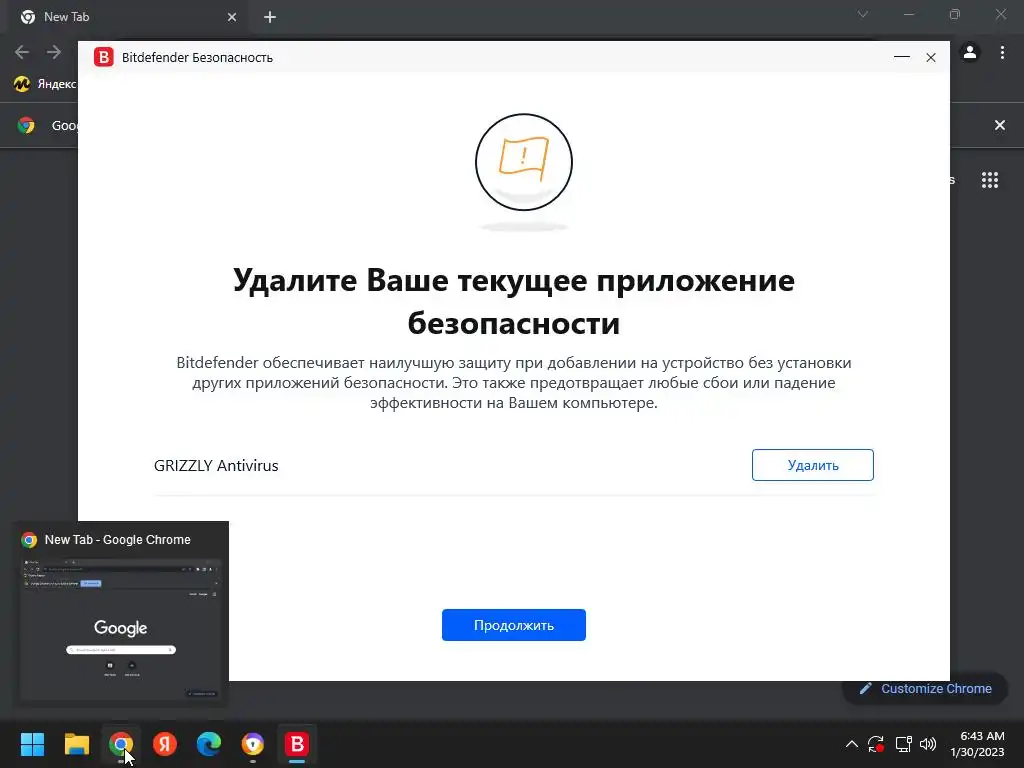Open Microsoft Edge from the taskbar

point(209,744)
